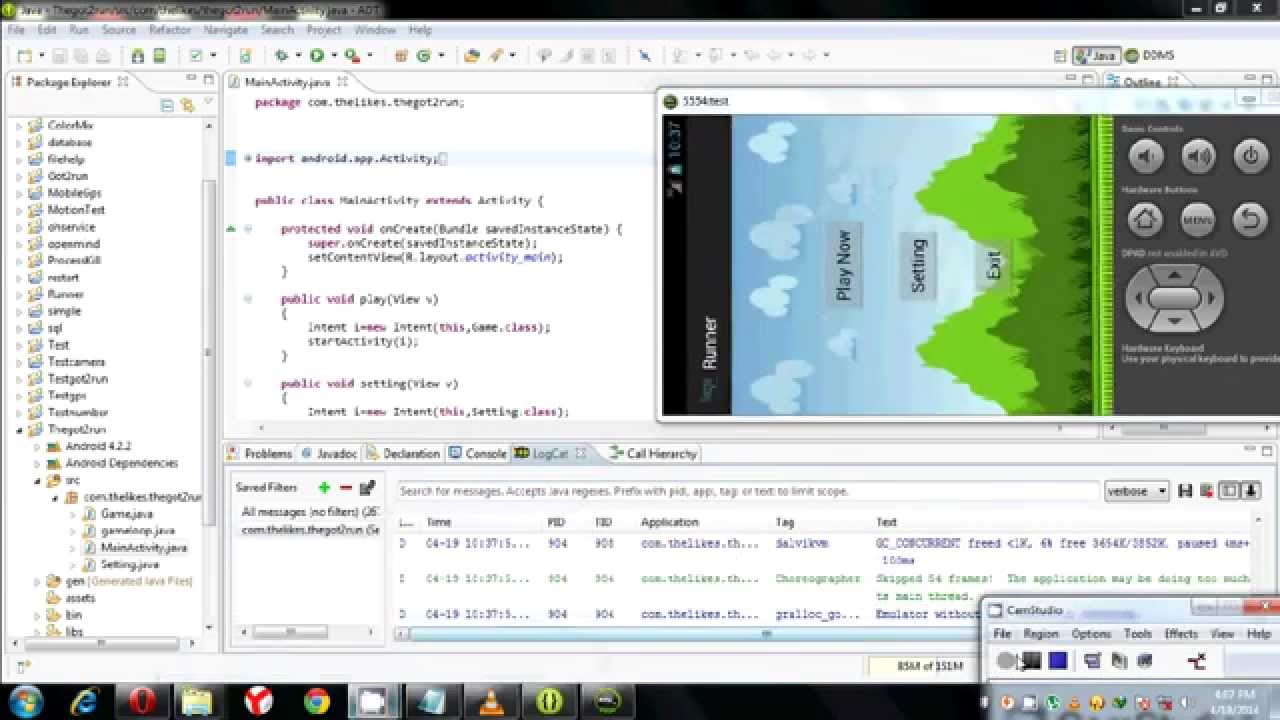Switch to the Call Hierarchy tab

coord(653,453)
